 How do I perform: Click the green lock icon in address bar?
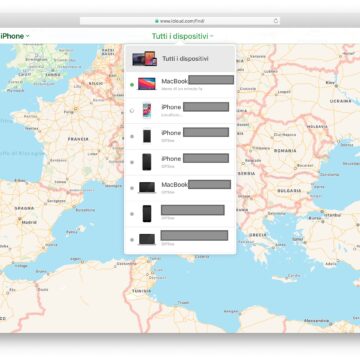[x=157, y=21]
